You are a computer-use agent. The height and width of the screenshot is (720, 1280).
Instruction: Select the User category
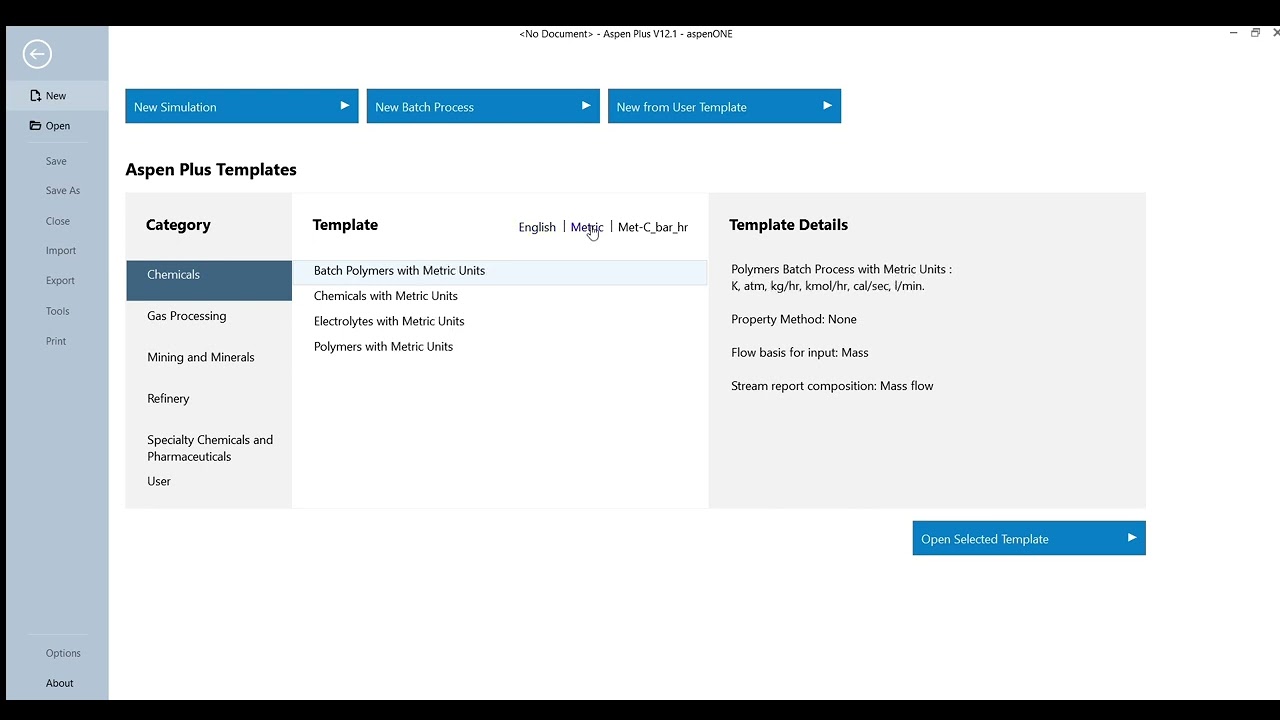(x=159, y=481)
